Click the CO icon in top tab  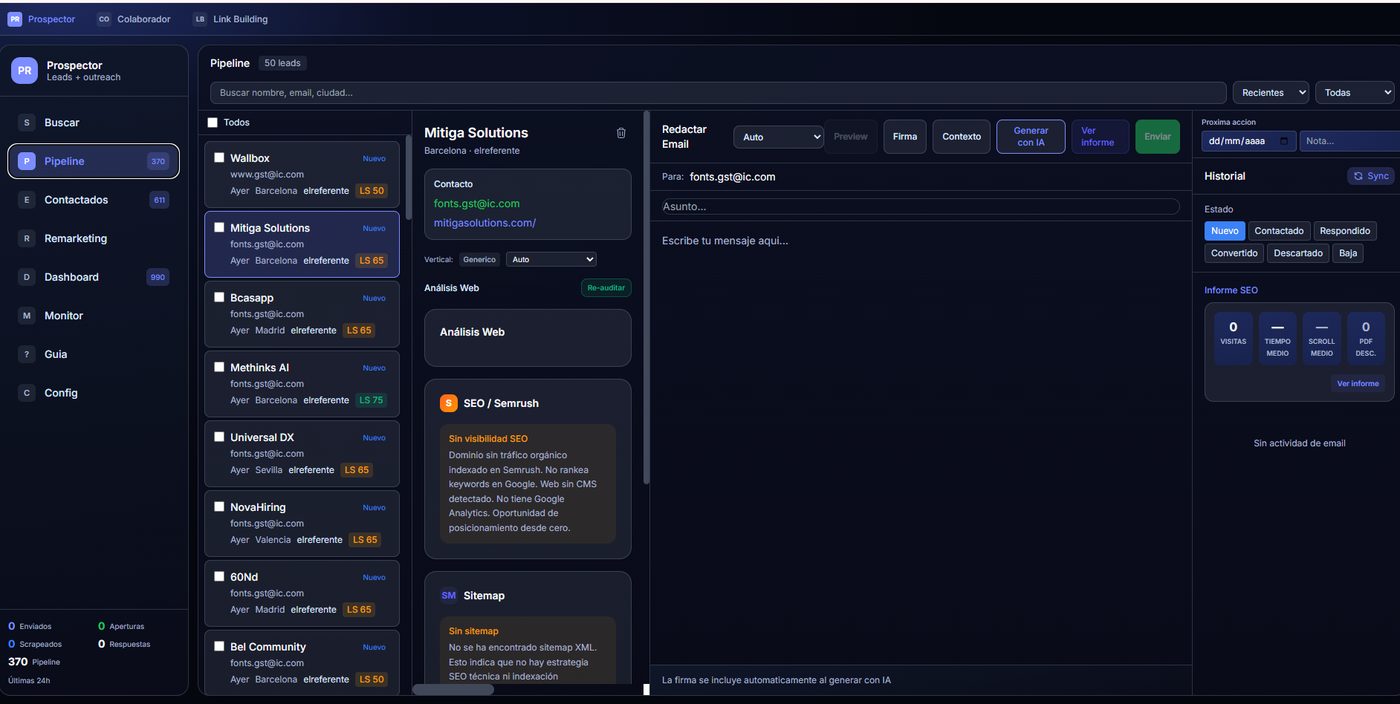click(x=104, y=19)
